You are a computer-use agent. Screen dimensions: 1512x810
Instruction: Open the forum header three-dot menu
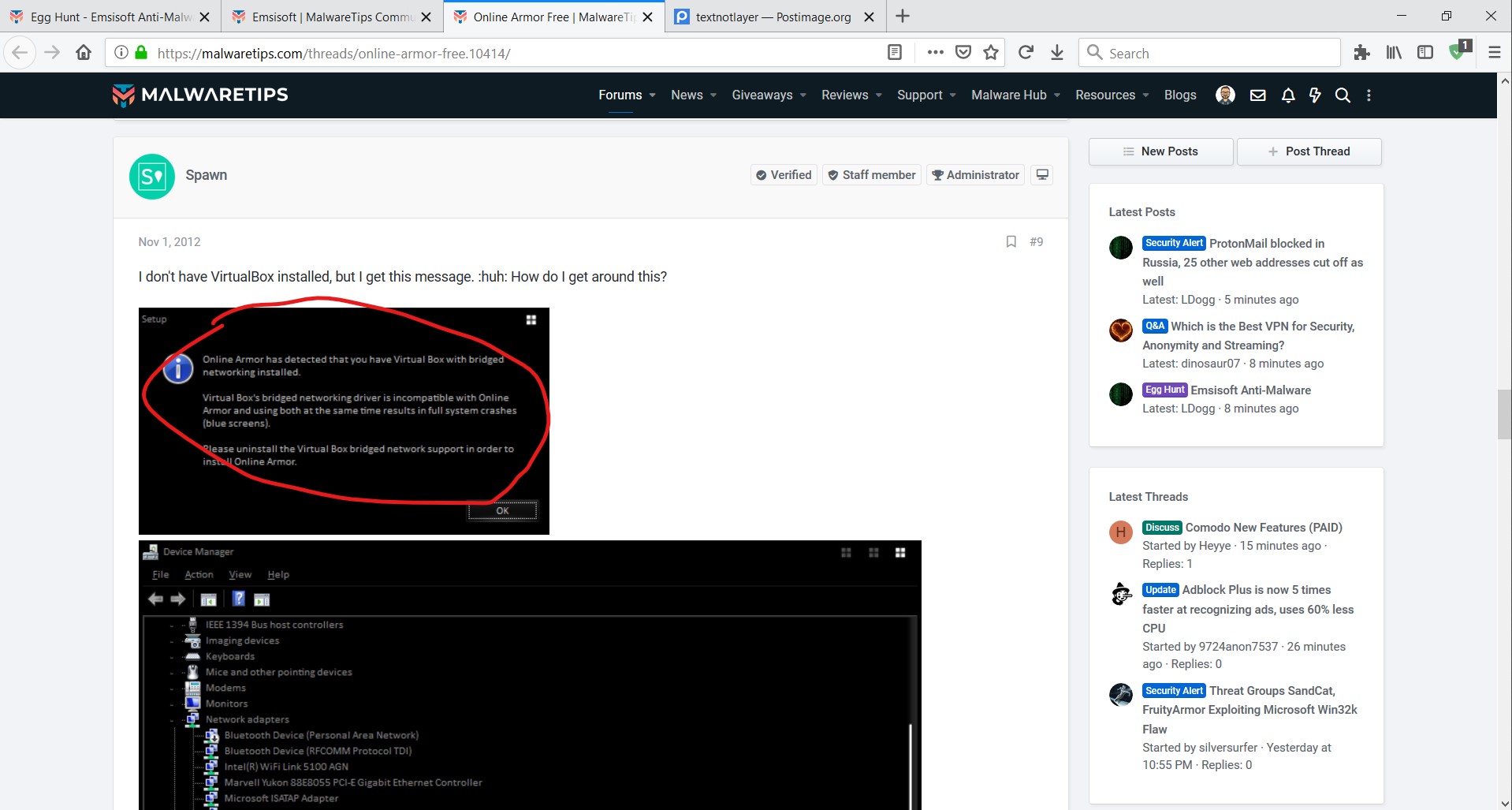point(1369,95)
